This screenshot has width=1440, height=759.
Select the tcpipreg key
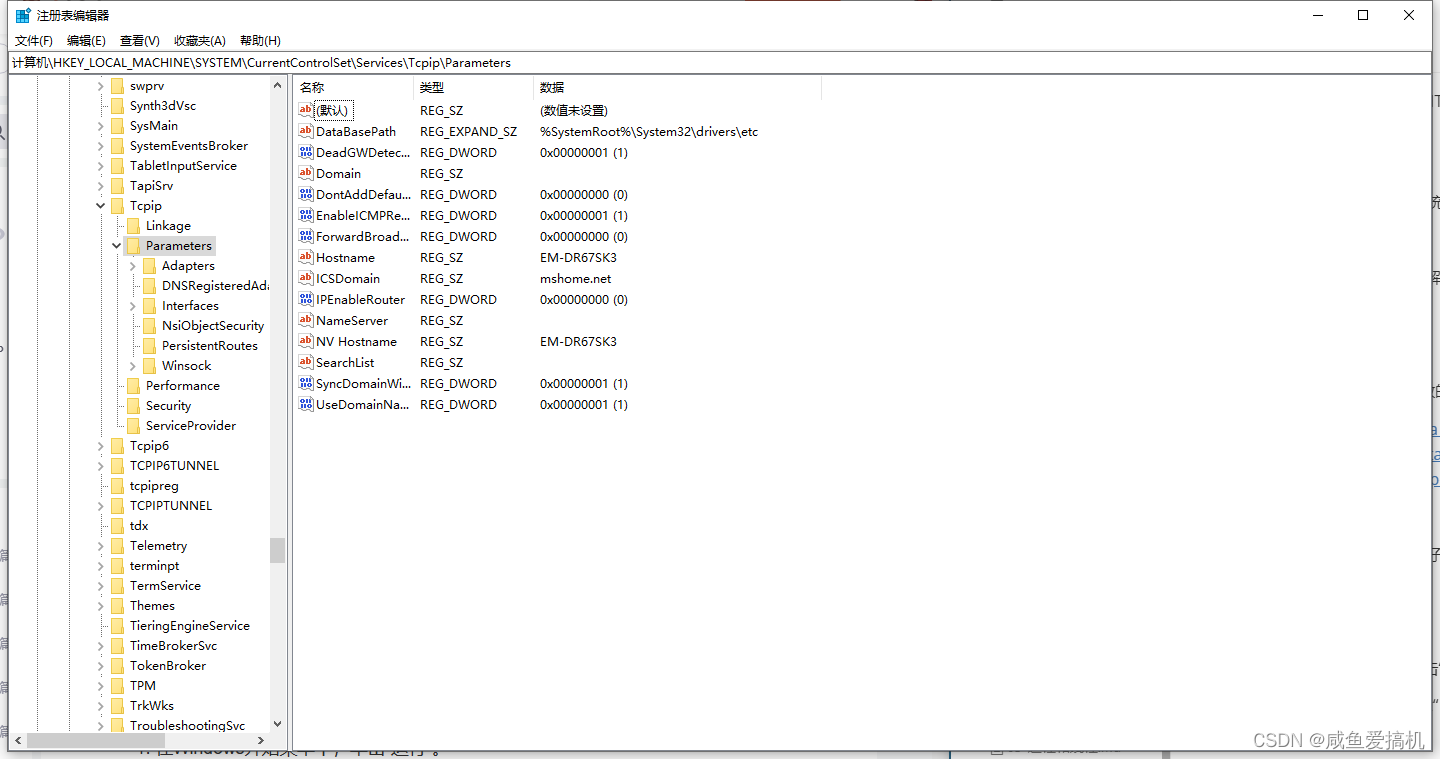tap(154, 485)
